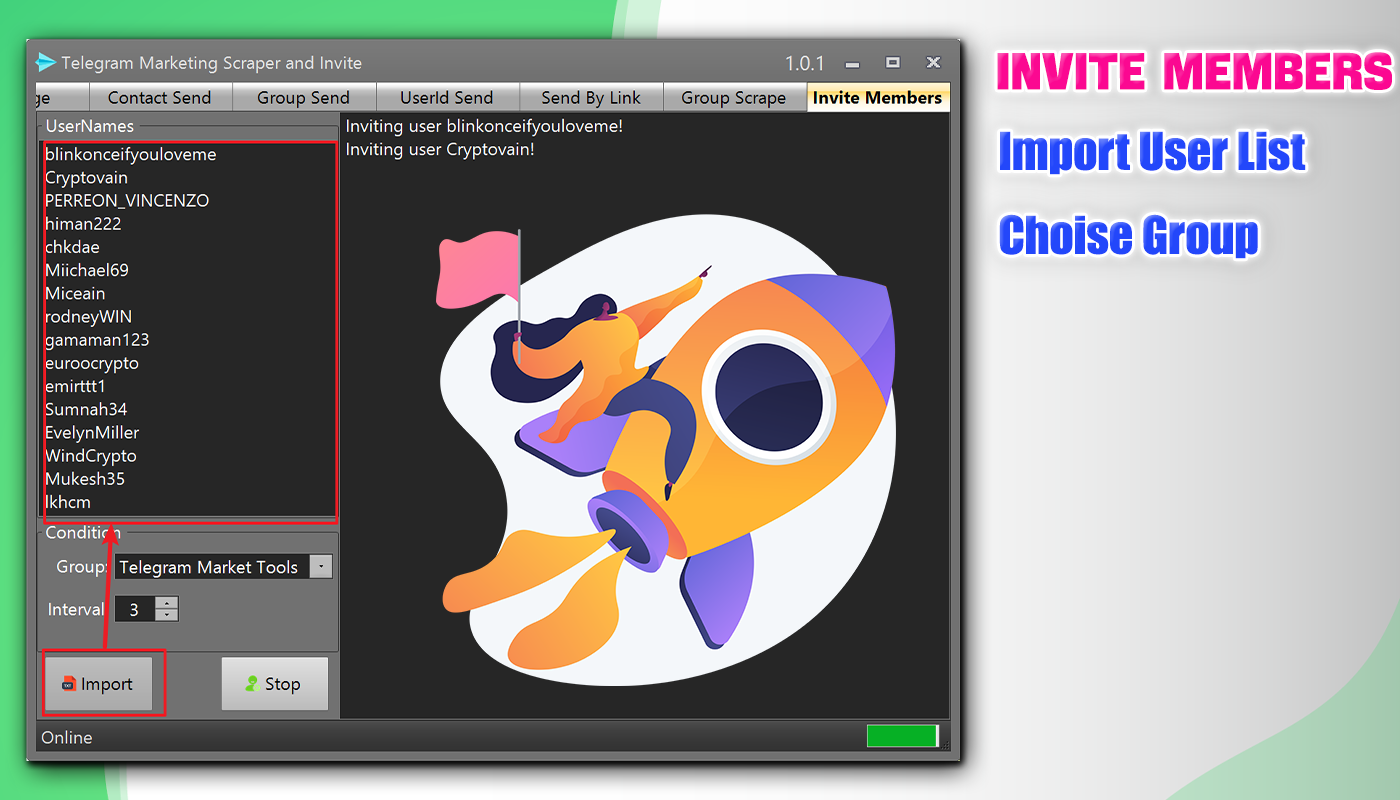The image size is (1400, 800).
Task: Decrease Interval using the down arrow
Action: pyautogui.click(x=168, y=615)
